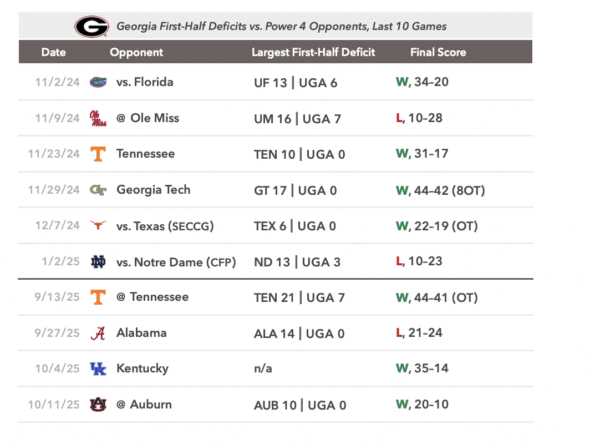This screenshot has width=610, height=444.
Task: Click the Notre Dame logo
Action: click(x=98, y=262)
